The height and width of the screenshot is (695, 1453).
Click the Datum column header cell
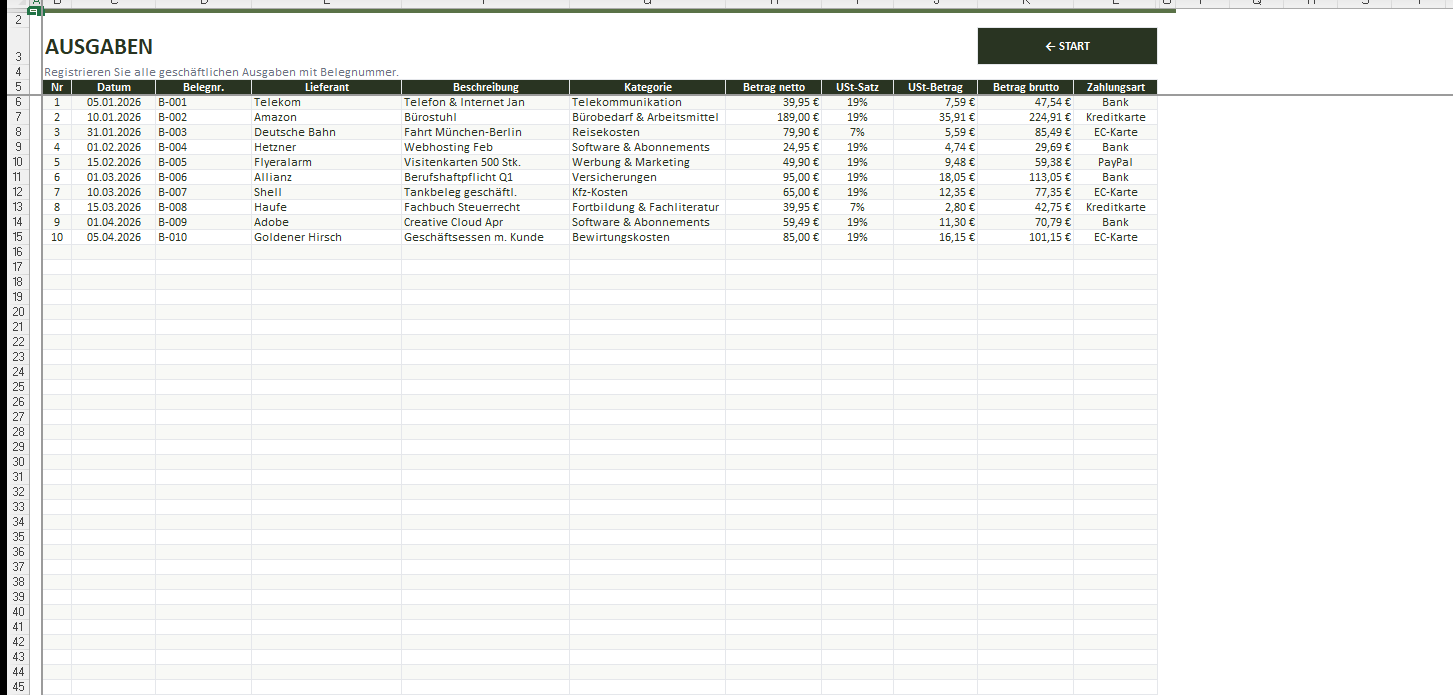point(113,87)
